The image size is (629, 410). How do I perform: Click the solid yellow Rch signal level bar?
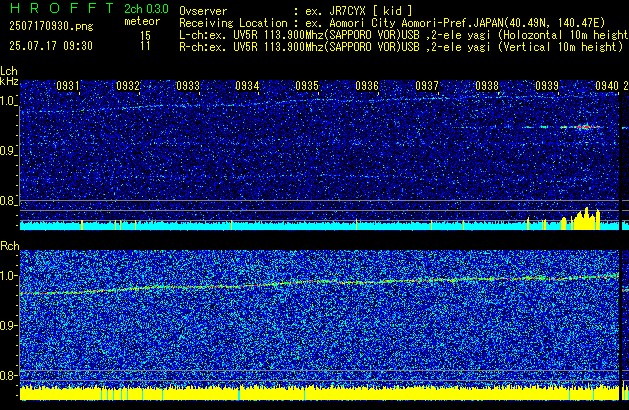319,393
